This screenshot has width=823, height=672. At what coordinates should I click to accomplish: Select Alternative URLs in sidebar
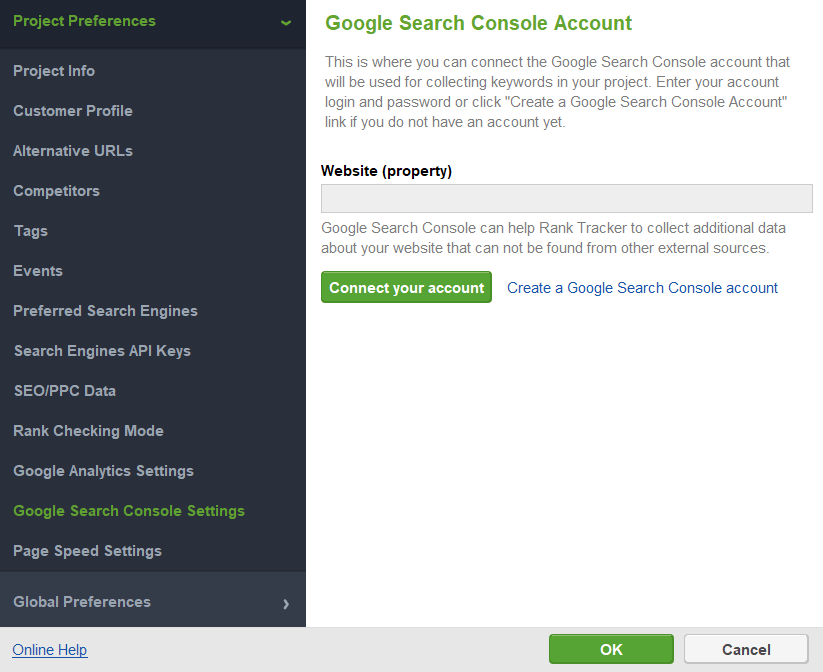pyautogui.click(x=73, y=151)
